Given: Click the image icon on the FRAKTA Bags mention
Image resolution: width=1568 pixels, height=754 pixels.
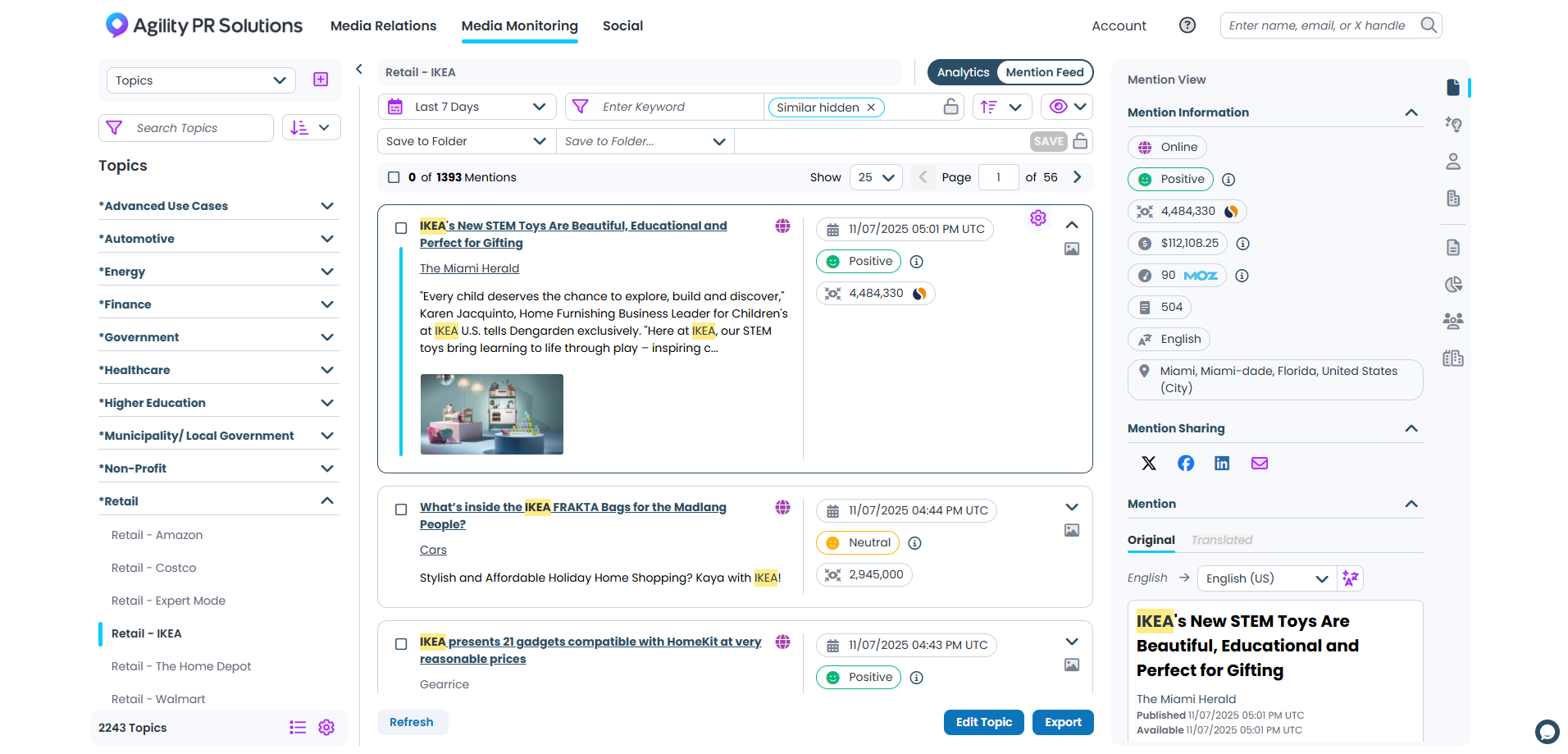Looking at the screenshot, I should coord(1072,531).
